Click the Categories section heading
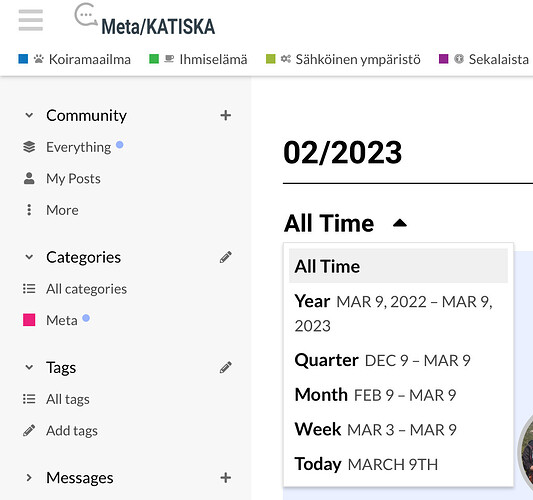The height and width of the screenshot is (500, 533). pyautogui.click(x=83, y=257)
